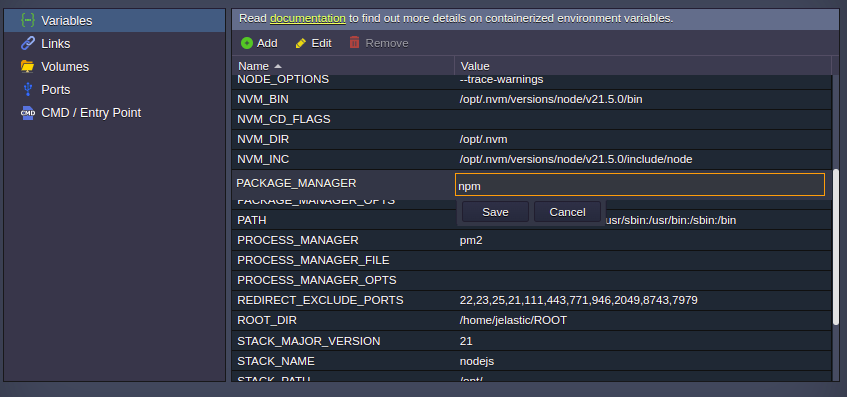The height and width of the screenshot is (397, 847).
Task: Add a new environment variable
Action: (x=259, y=43)
